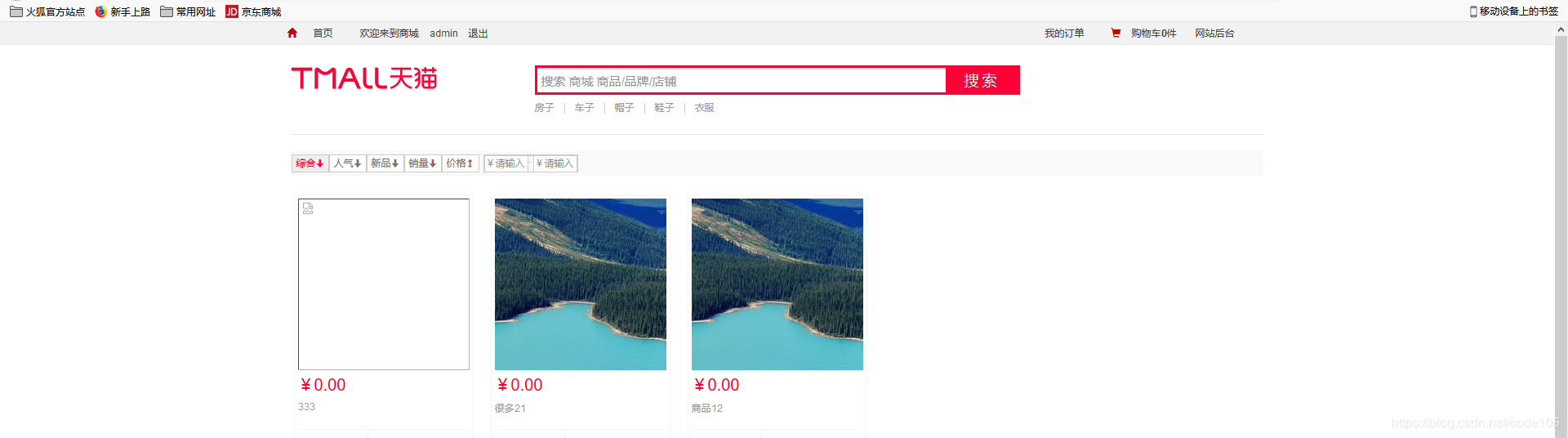Sort by 销量 sales volume
Screen dimensions: 1568x438
coord(422,163)
